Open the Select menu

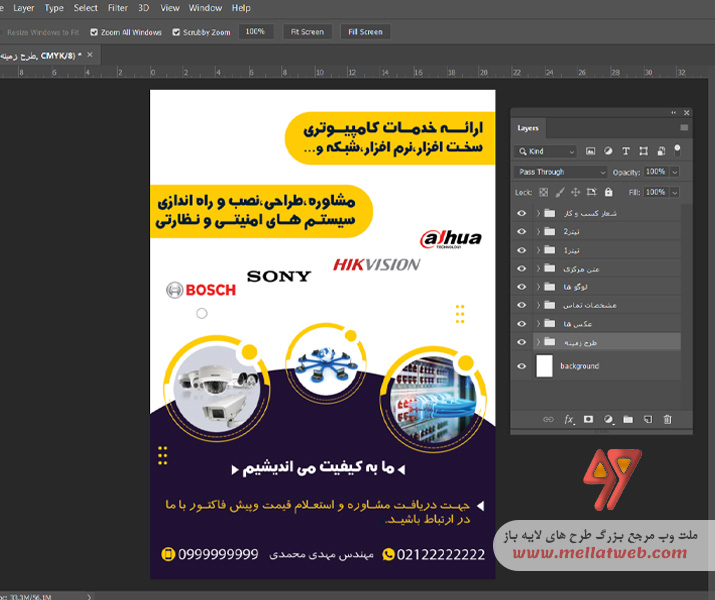[x=86, y=8]
